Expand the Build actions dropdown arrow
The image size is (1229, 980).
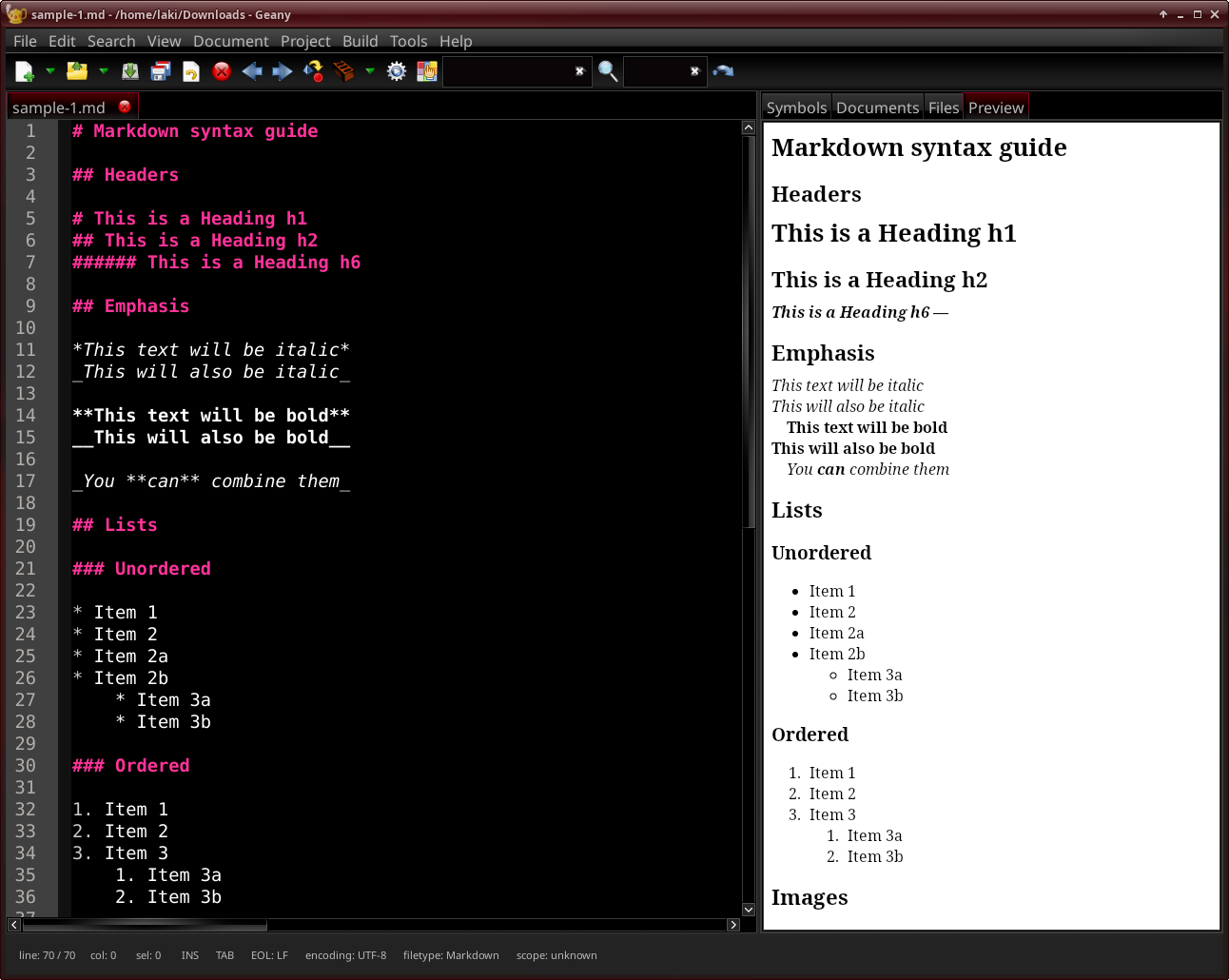coord(370,71)
